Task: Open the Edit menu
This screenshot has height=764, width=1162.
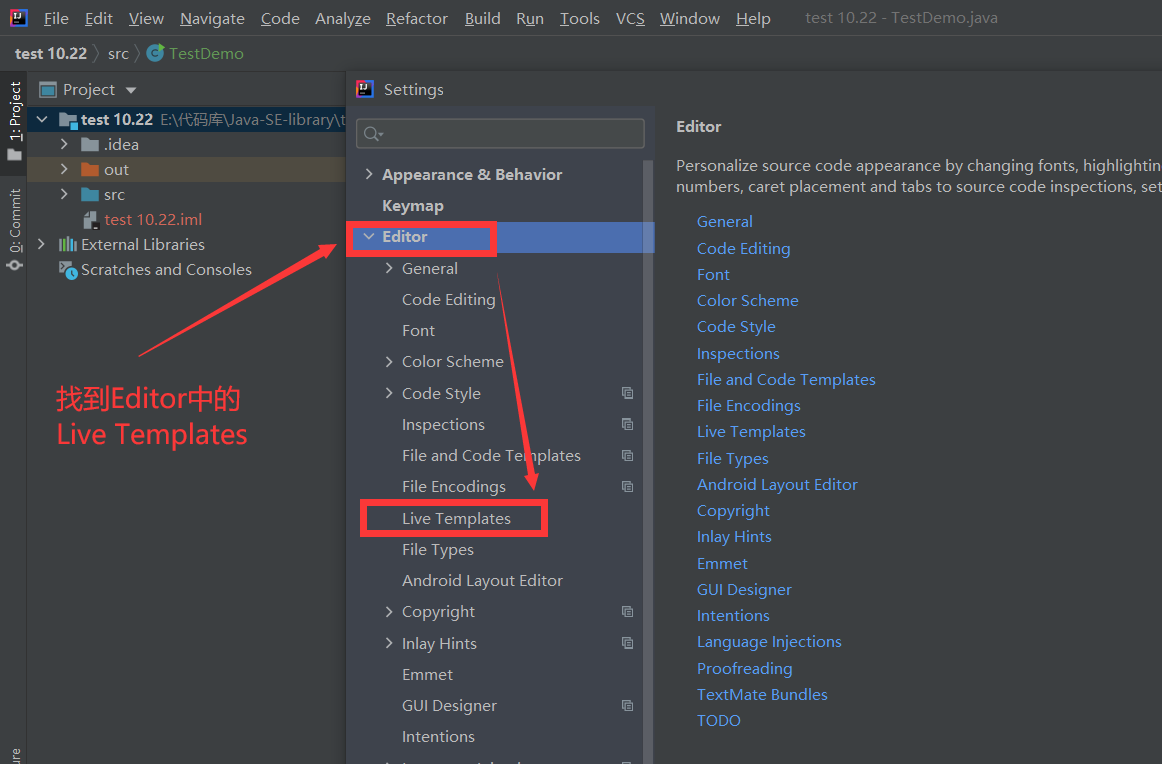Action: coord(99,19)
